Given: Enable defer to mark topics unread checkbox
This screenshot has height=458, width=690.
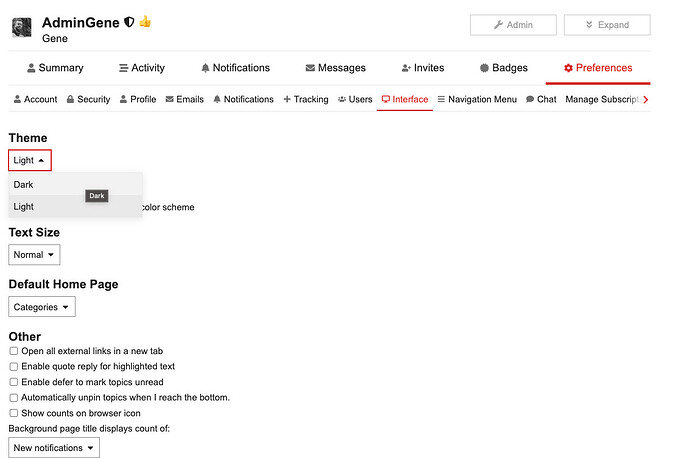Looking at the screenshot, I should tap(14, 382).
